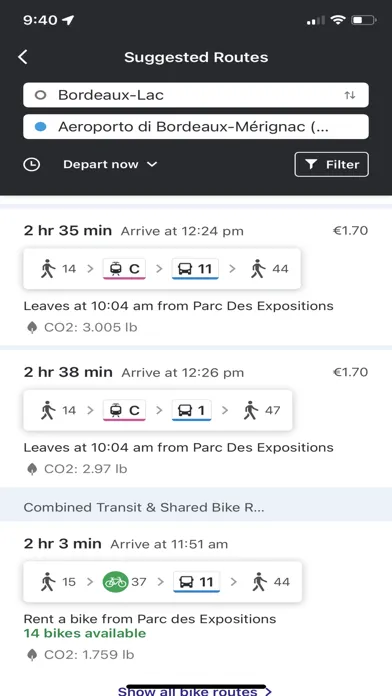Tap the back arrow icon
The width and height of the screenshot is (392, 696).
tap(23, 57)
